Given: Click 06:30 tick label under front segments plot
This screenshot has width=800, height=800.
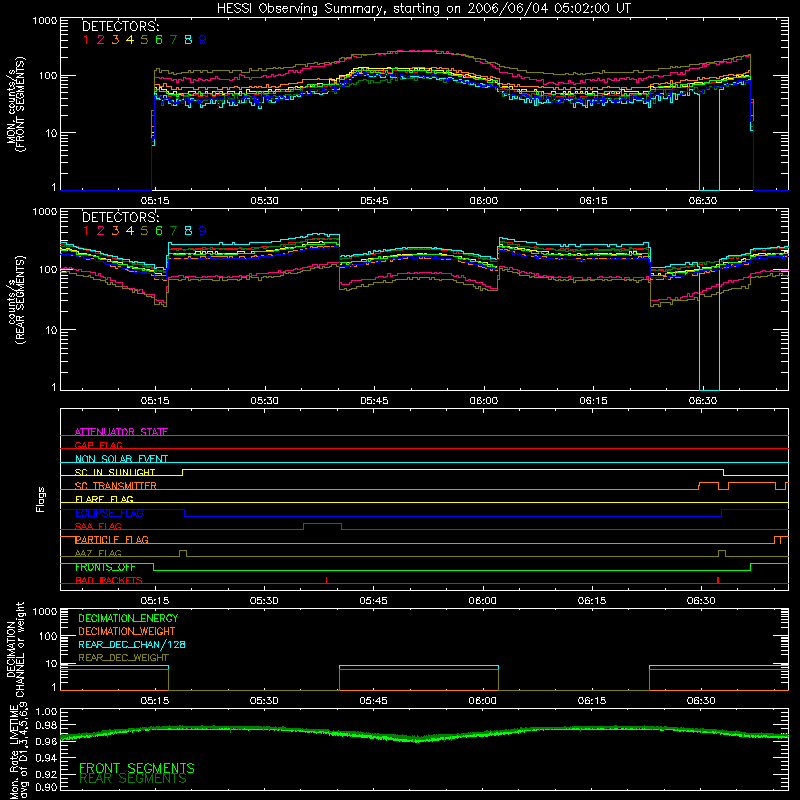Looking at the screenshot, I should [x=703, y=201].
